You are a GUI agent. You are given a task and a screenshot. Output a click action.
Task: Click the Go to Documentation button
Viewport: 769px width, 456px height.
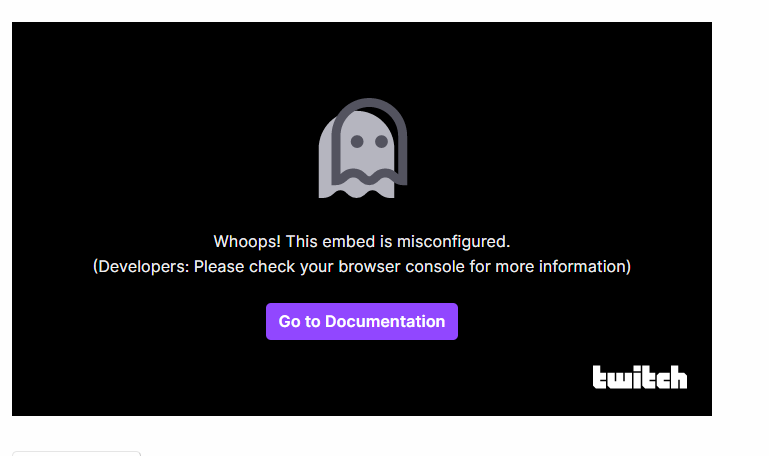tap(362, 322)
